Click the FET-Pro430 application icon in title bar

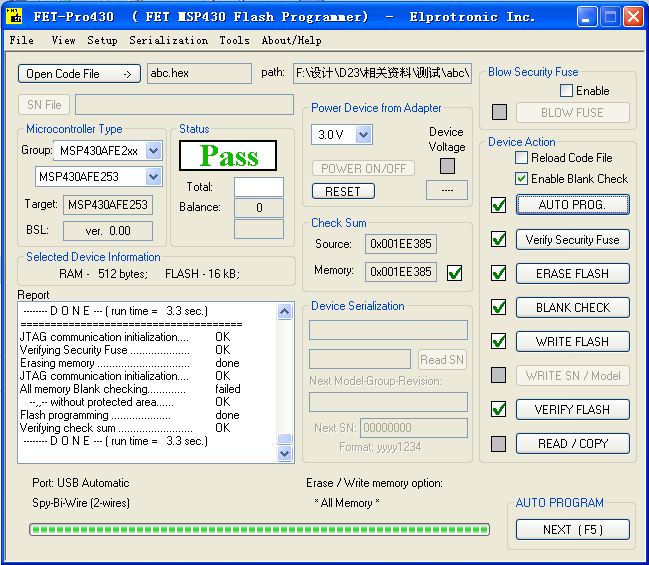click(x=14, y=16)
